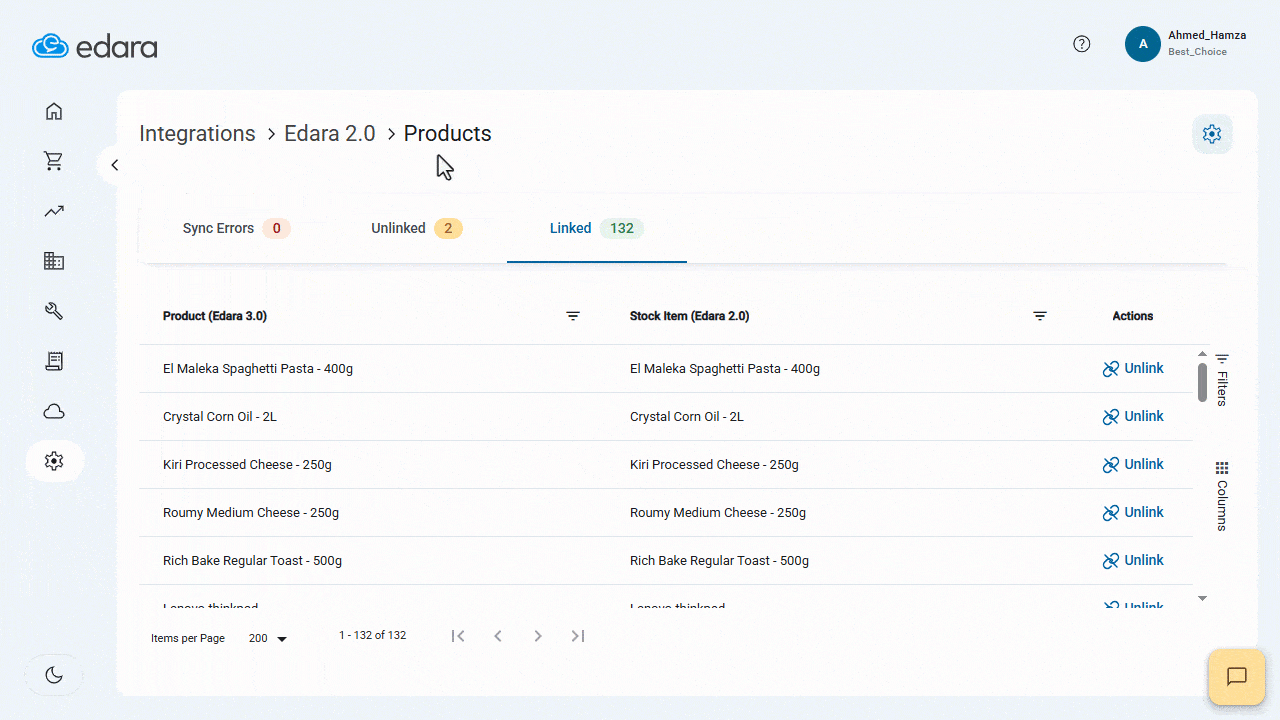The width and height of the screenshot is (1280, 720).
Task: Go to Edara 2.0 breadcrumb
Action: click(x=330, y=134)
